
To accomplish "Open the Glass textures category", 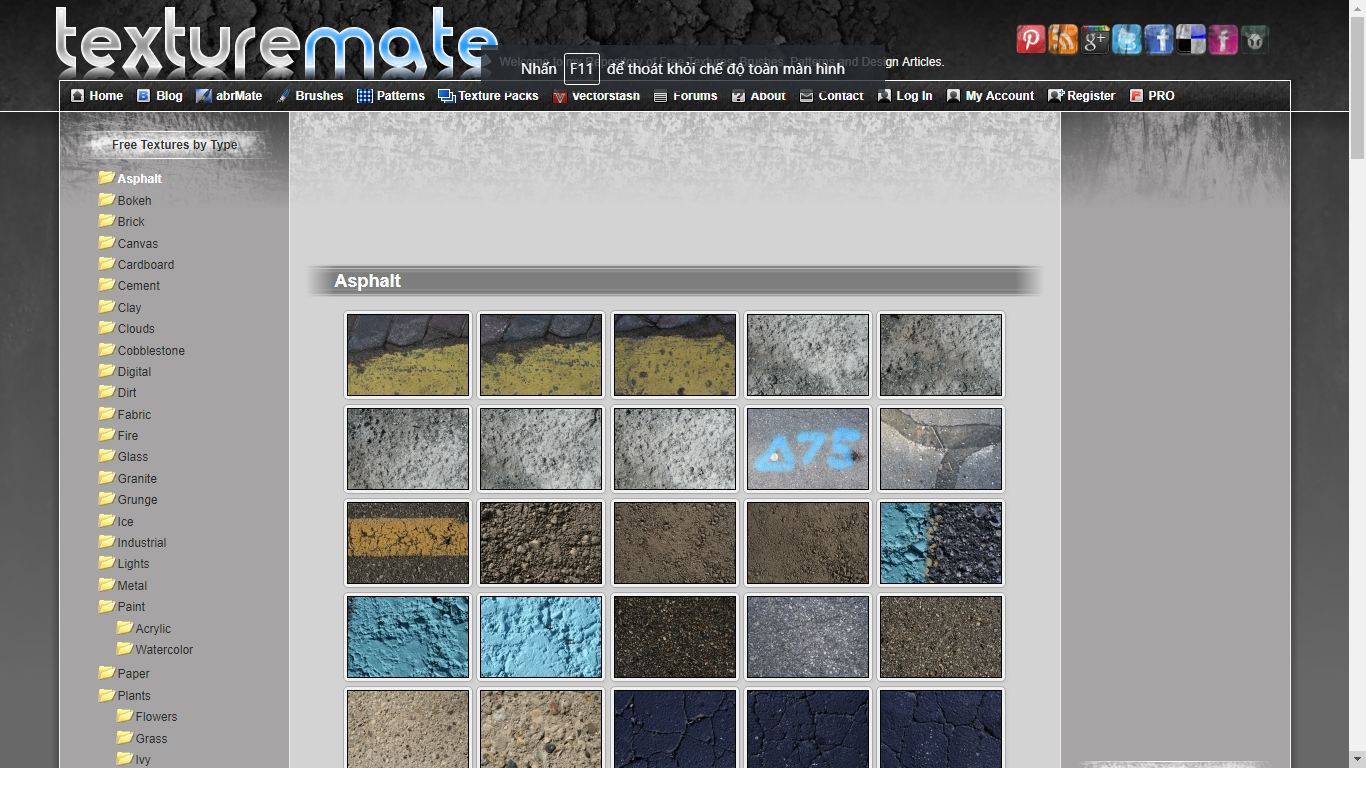I will (133, 457).
